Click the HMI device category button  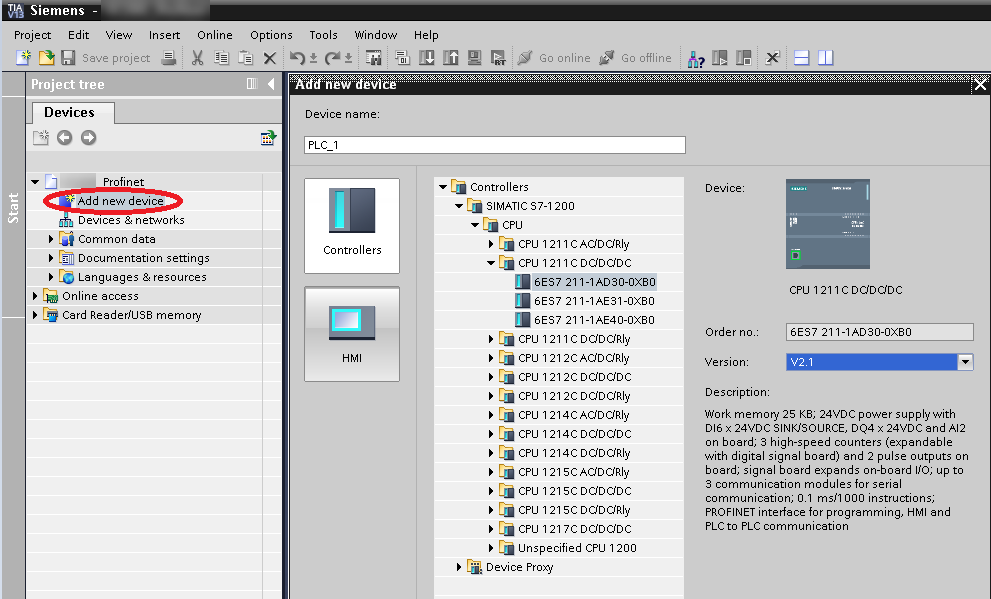(x=351, y=334)
